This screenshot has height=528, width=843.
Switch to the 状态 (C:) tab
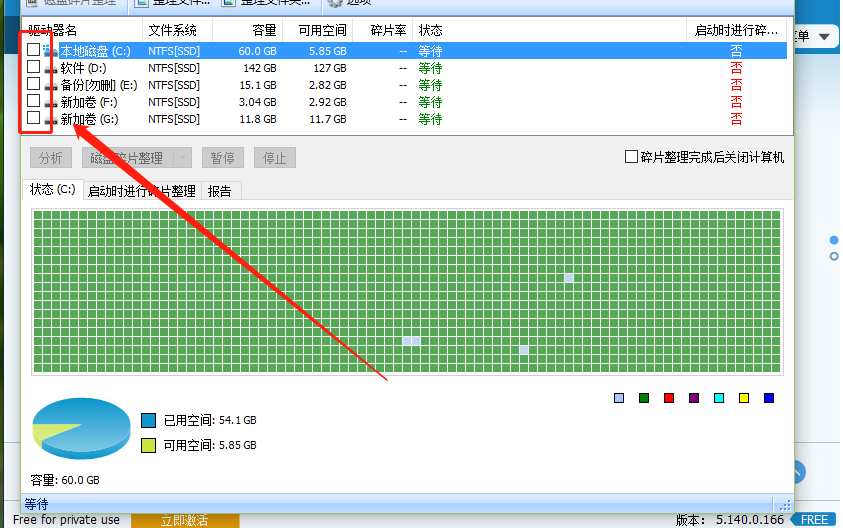point(53,189)
